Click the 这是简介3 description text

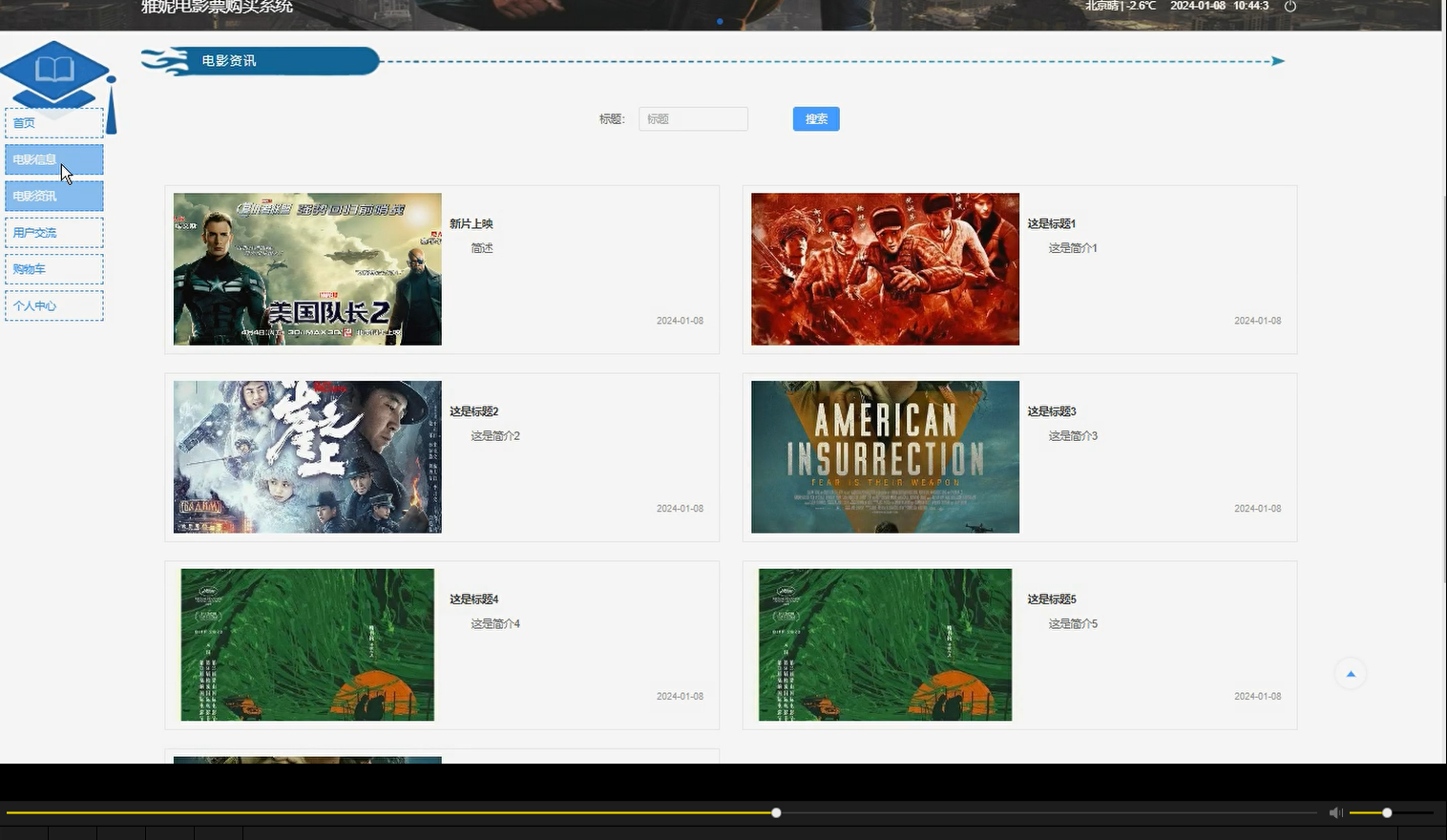click(1073, 436)
